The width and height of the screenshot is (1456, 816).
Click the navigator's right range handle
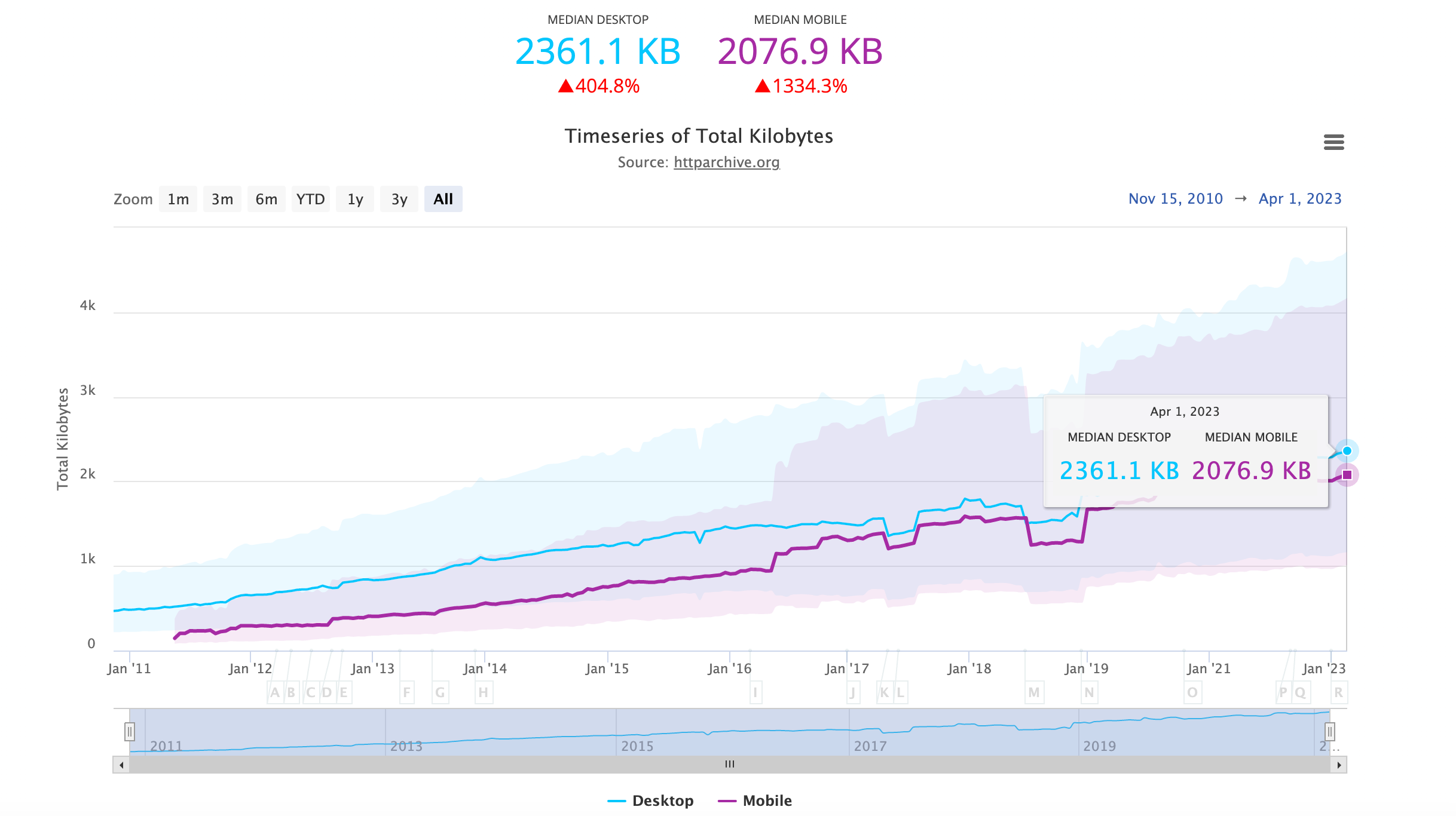pos(1330,731)
